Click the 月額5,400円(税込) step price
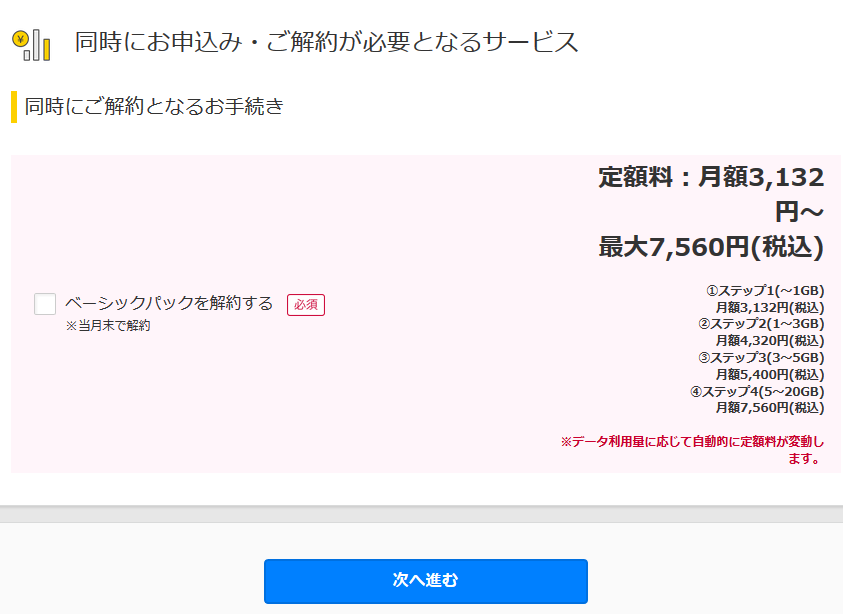 pyautogui.click(x=770, y=374)
